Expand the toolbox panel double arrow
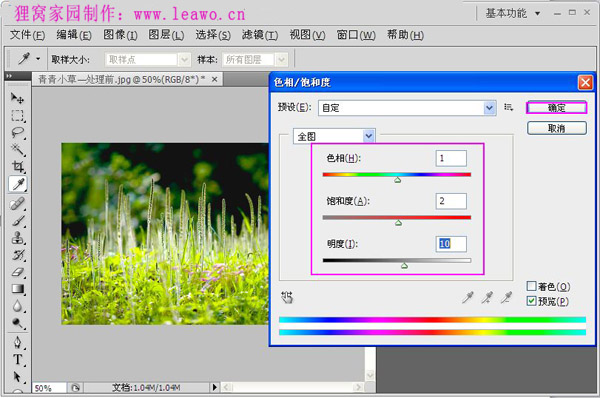Screen dimensions: 600x398 (x=8, y=76)
